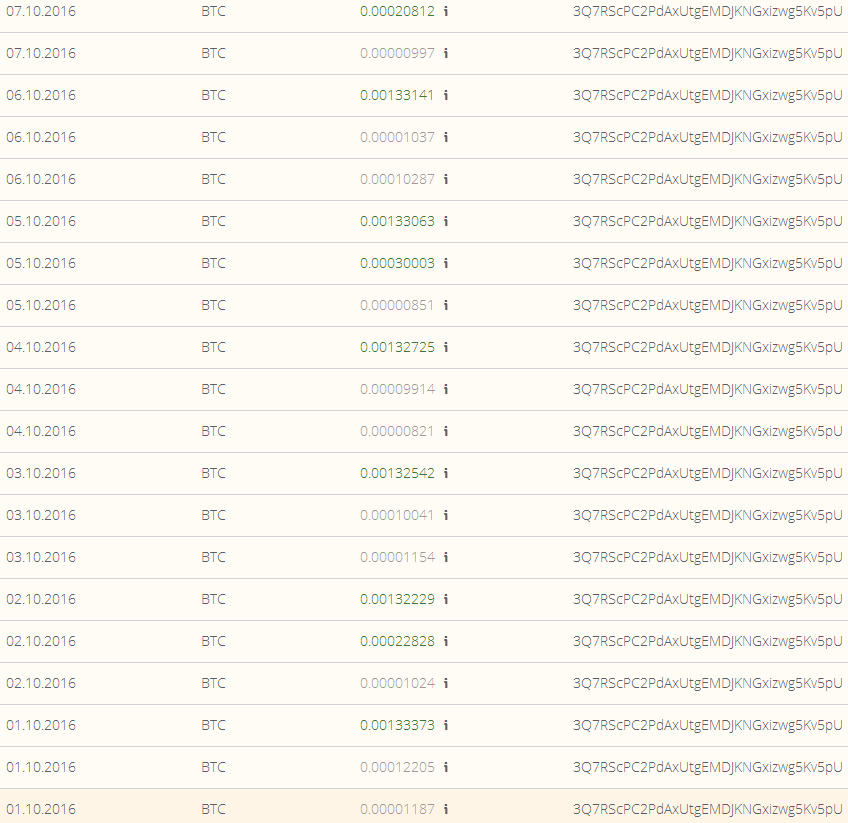The width and height of the screenshot is (848, 823).
Task: Click date 03.10.2016 in 0.00132542 row
Action: [41, 473]
